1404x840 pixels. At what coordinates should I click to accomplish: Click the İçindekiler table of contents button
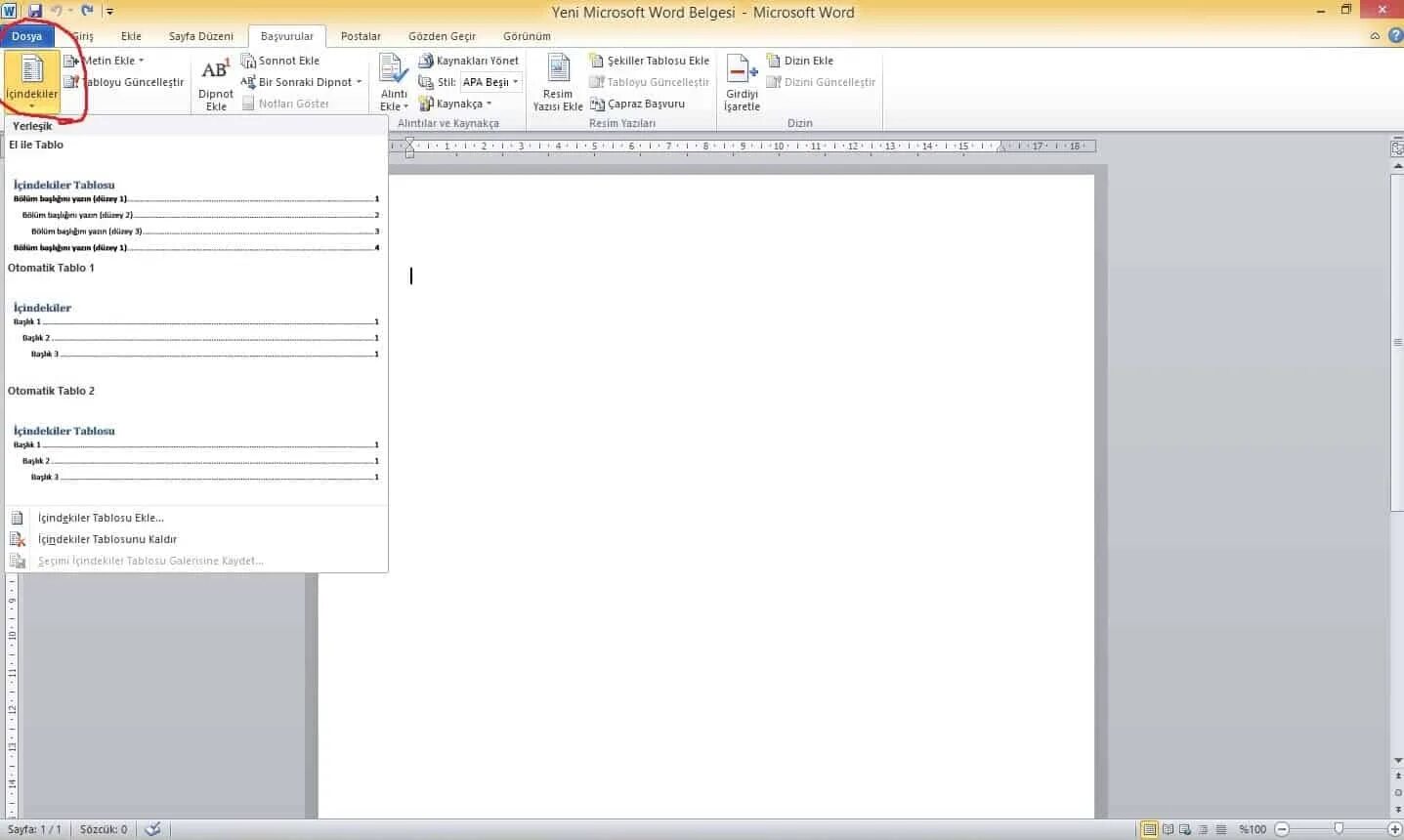[32, 81]
